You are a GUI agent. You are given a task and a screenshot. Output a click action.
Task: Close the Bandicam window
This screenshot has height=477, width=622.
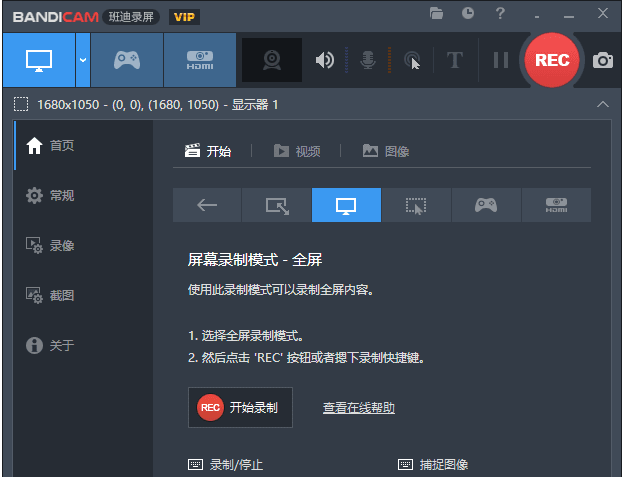(x=603, y=13)
